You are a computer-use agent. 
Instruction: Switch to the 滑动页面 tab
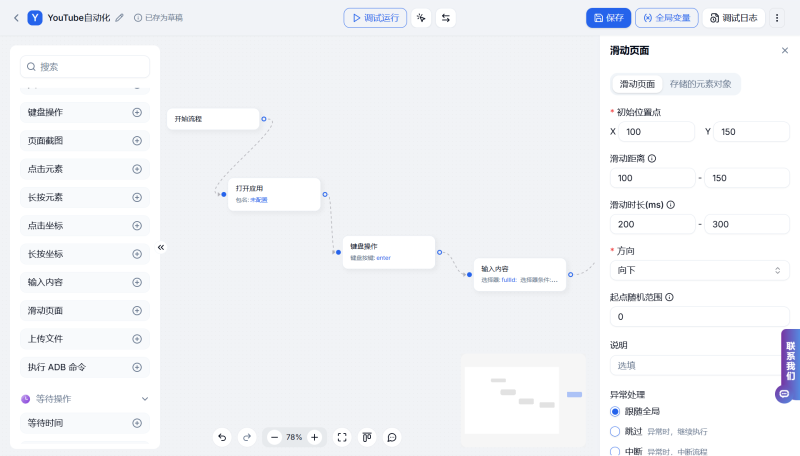pyautogui.click(x=637, y=84)
